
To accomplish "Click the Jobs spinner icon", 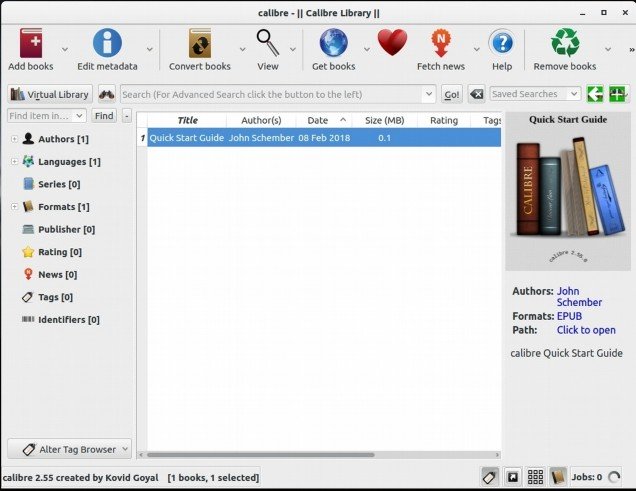I will [614, 477].
